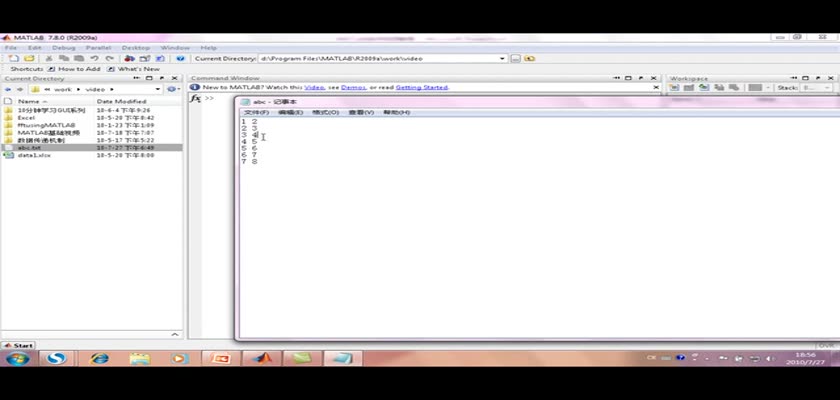Expand the work video address bar dropdown
Screen dimensions: 840x400
pos(158,89)
